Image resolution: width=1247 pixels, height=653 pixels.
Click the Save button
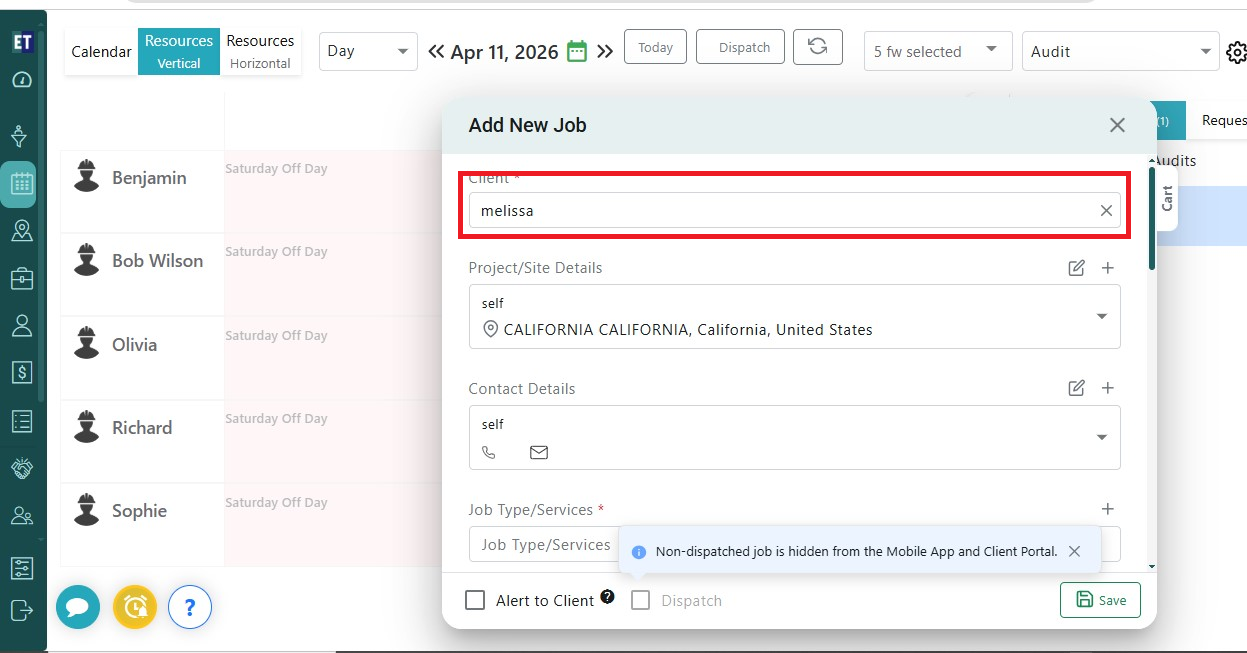click(1100, 600)
